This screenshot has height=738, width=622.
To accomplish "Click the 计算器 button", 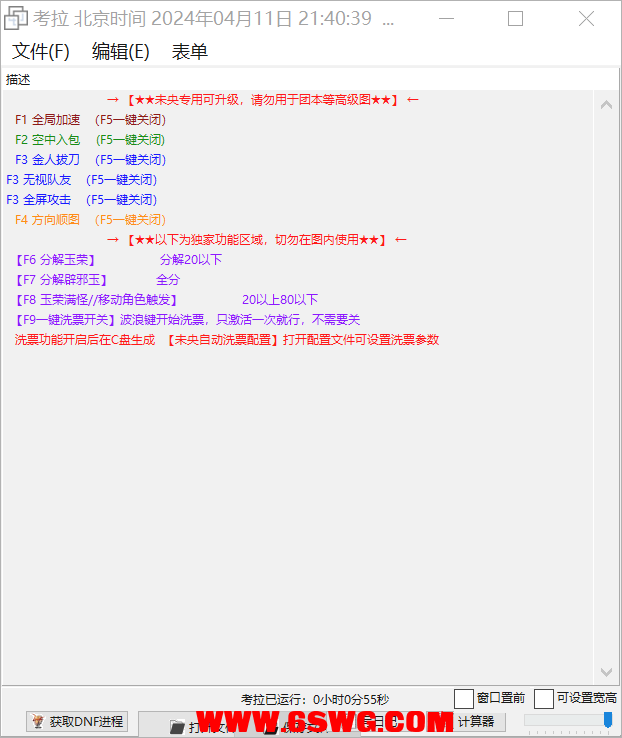I will tap(476, 722).
